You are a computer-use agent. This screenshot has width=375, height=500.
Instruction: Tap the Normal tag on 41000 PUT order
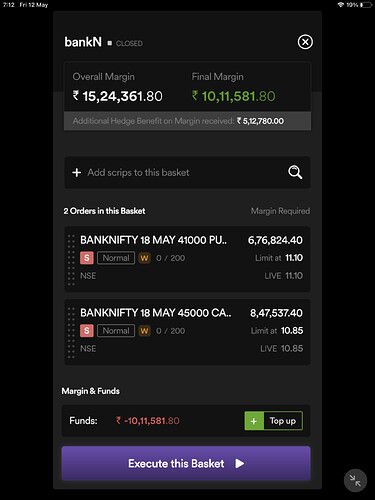pos(116,258)
